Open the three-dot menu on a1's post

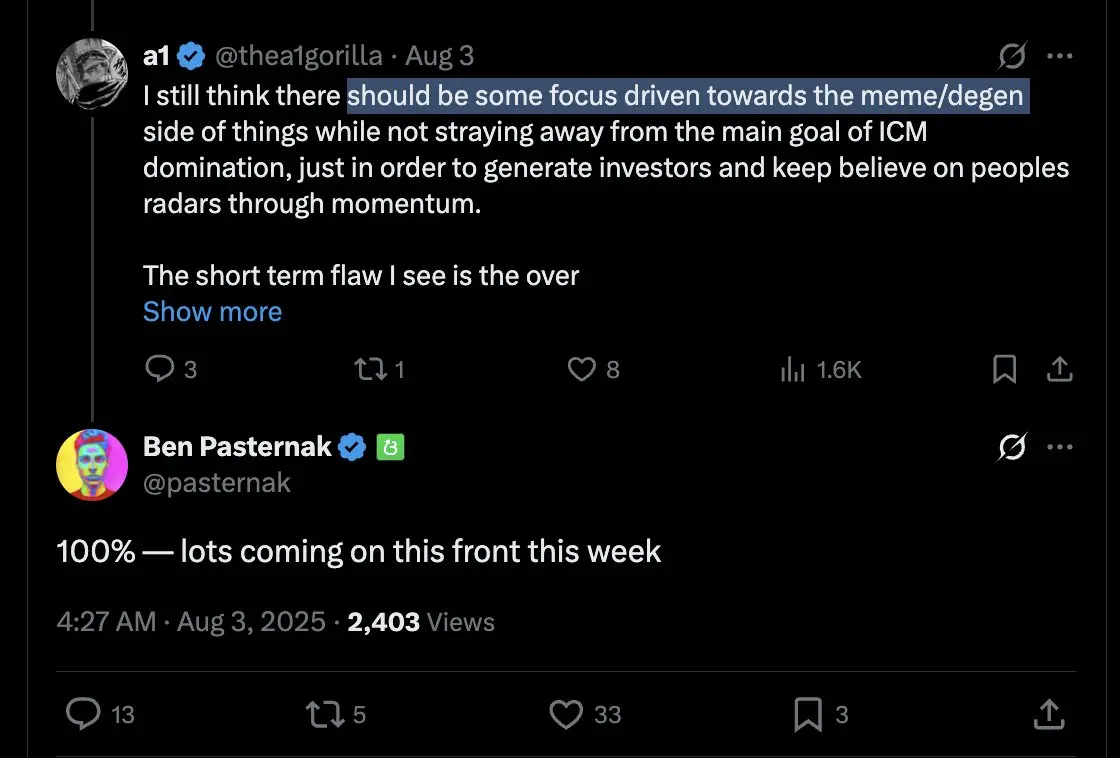tap(1059, 56)
